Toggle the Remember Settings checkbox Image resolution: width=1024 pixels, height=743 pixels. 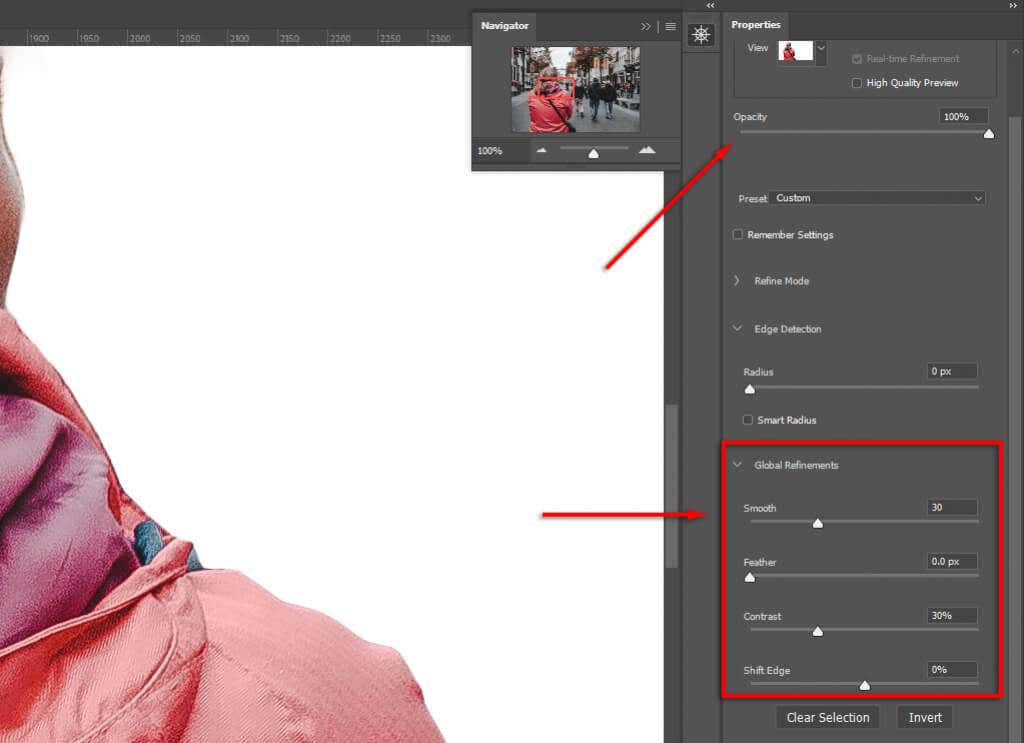[x=738, y=234]
